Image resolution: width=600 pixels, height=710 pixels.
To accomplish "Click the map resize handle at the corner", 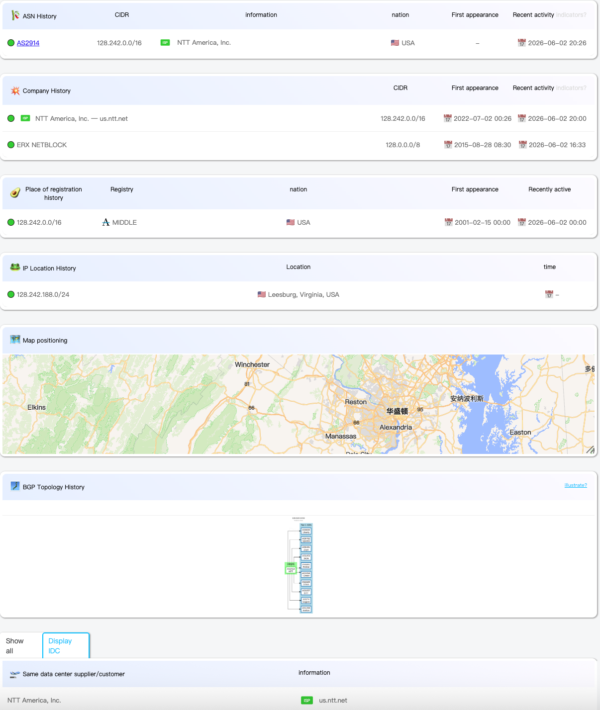I will point(590,449).
